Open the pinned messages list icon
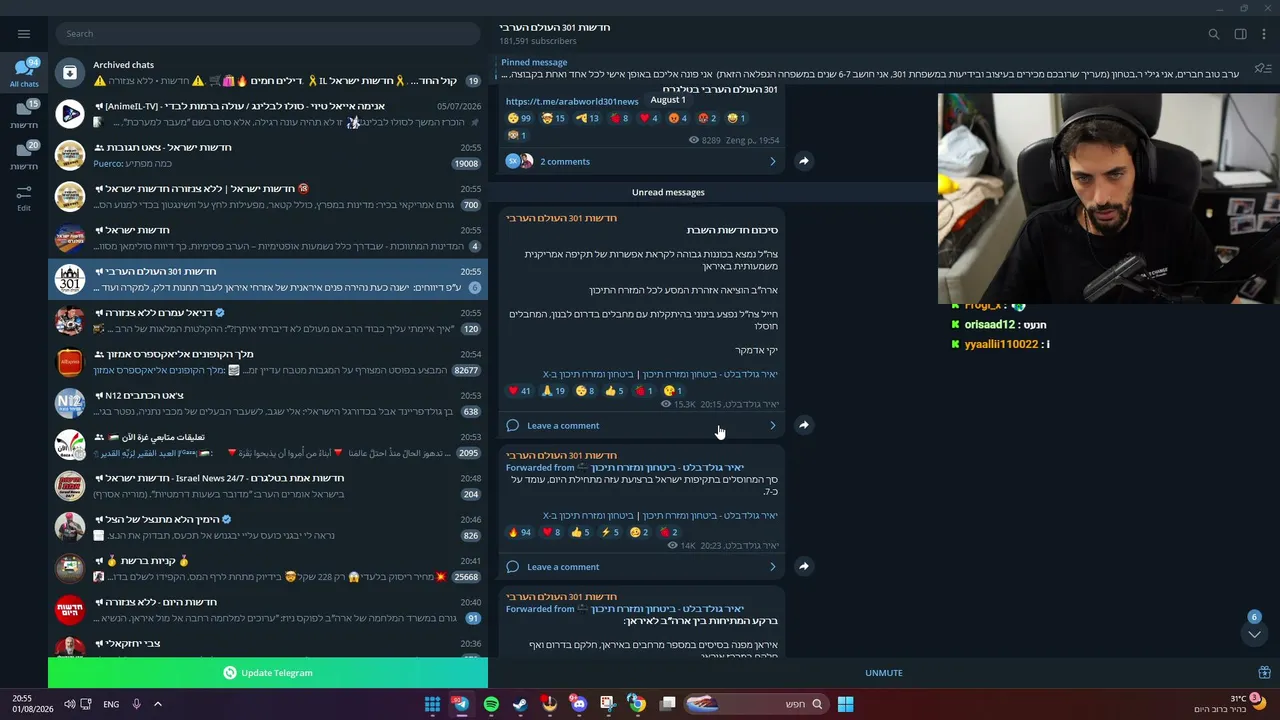1280x720 pixels. click(1263, 68)
